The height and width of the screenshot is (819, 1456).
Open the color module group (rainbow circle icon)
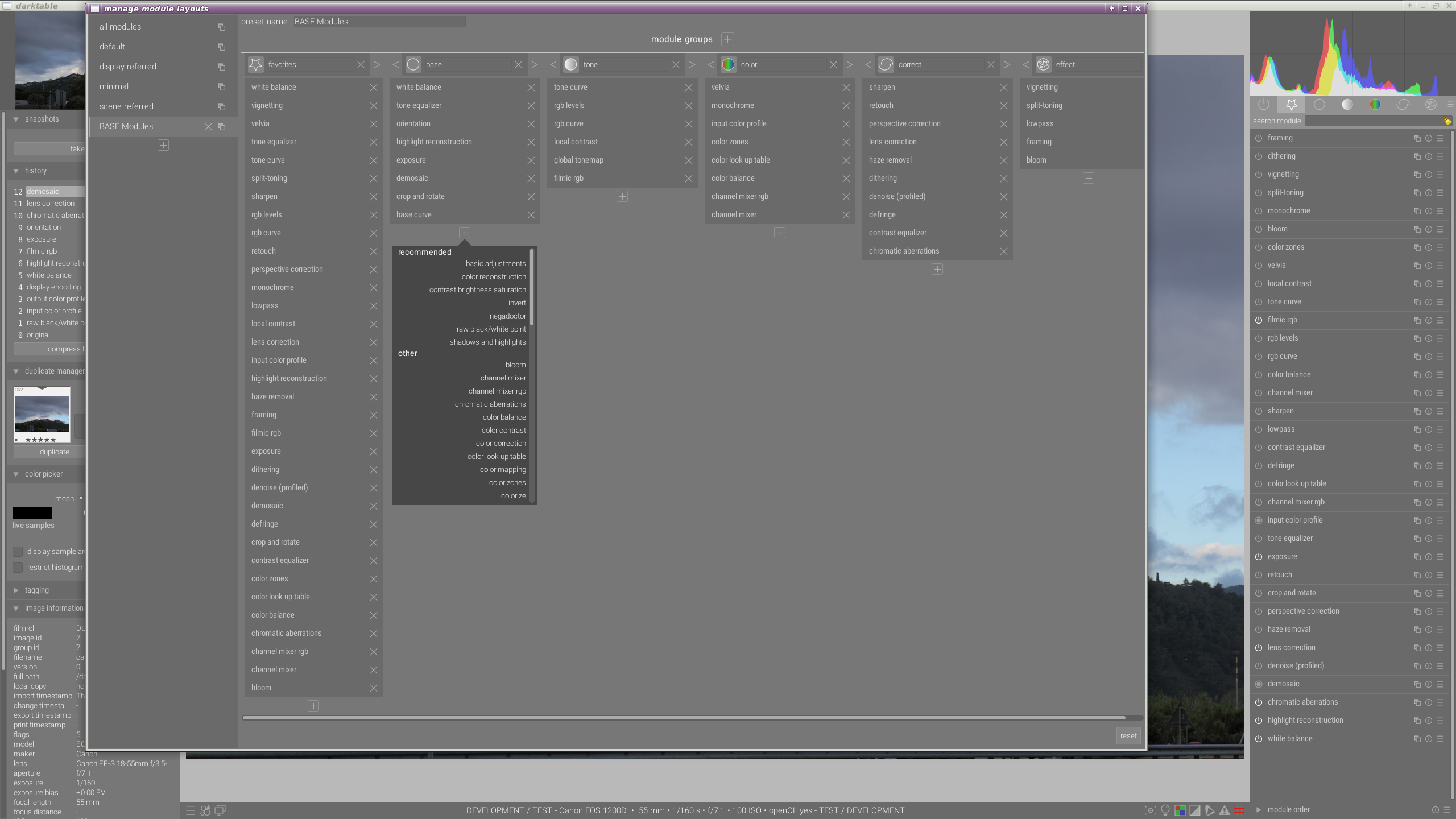[x=1376, y=104]
